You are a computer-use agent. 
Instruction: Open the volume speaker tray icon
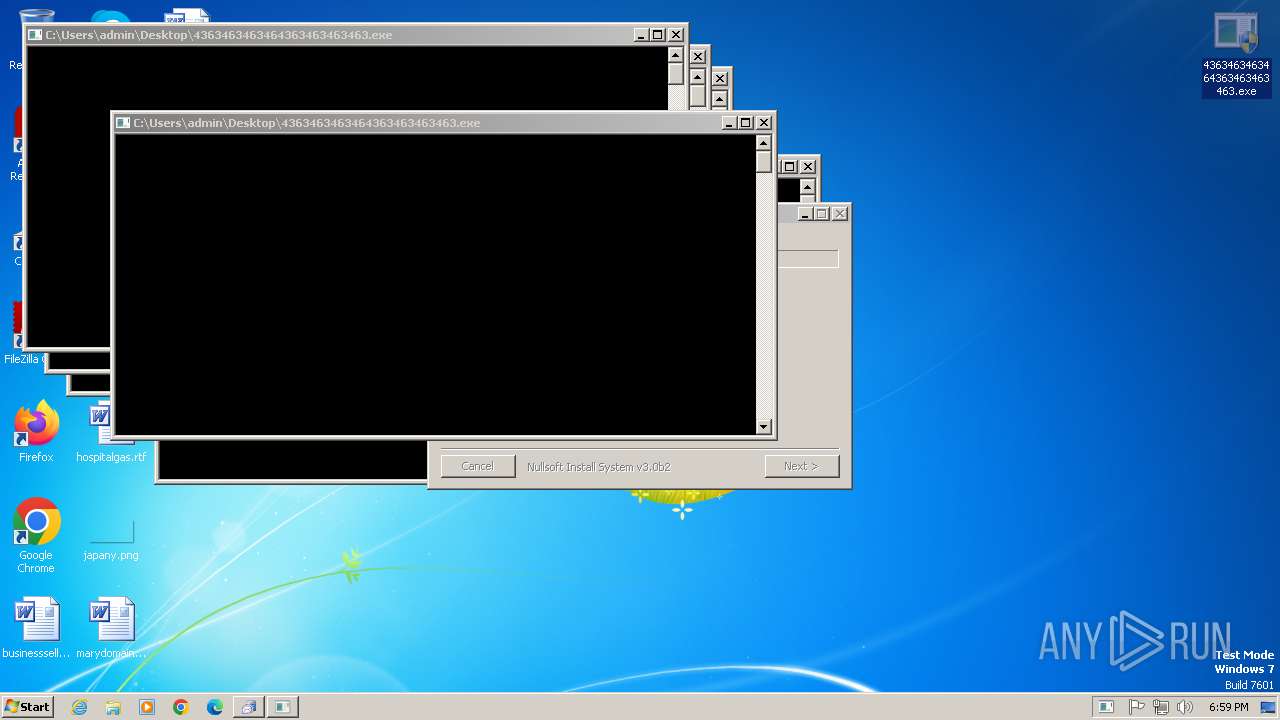pos(1185,707)
